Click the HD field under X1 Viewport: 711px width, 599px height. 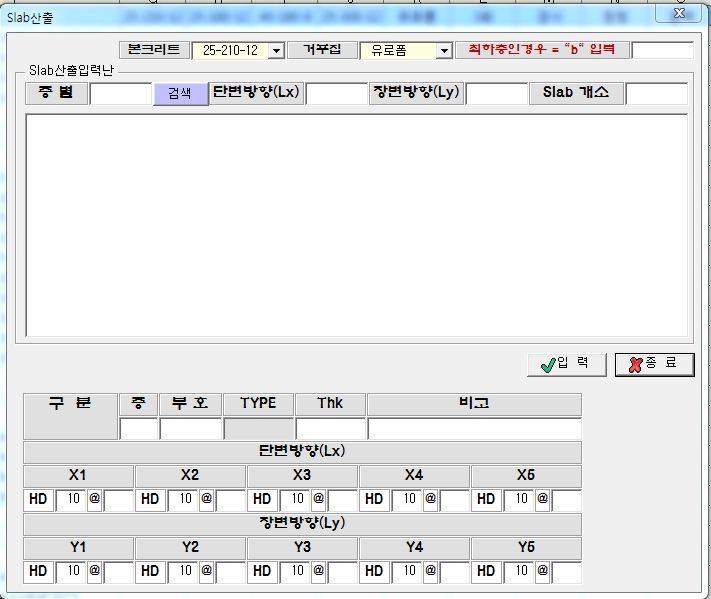pyautogui.click(x=38, y=500)
